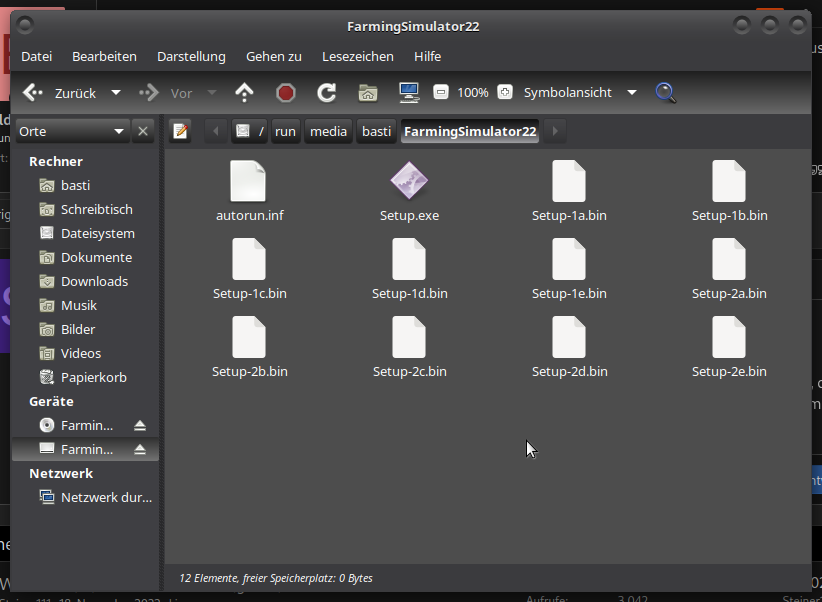
Task: Select the Setup-1c.bin file icon
Action: pyautogui.click(x=249, y=260)
